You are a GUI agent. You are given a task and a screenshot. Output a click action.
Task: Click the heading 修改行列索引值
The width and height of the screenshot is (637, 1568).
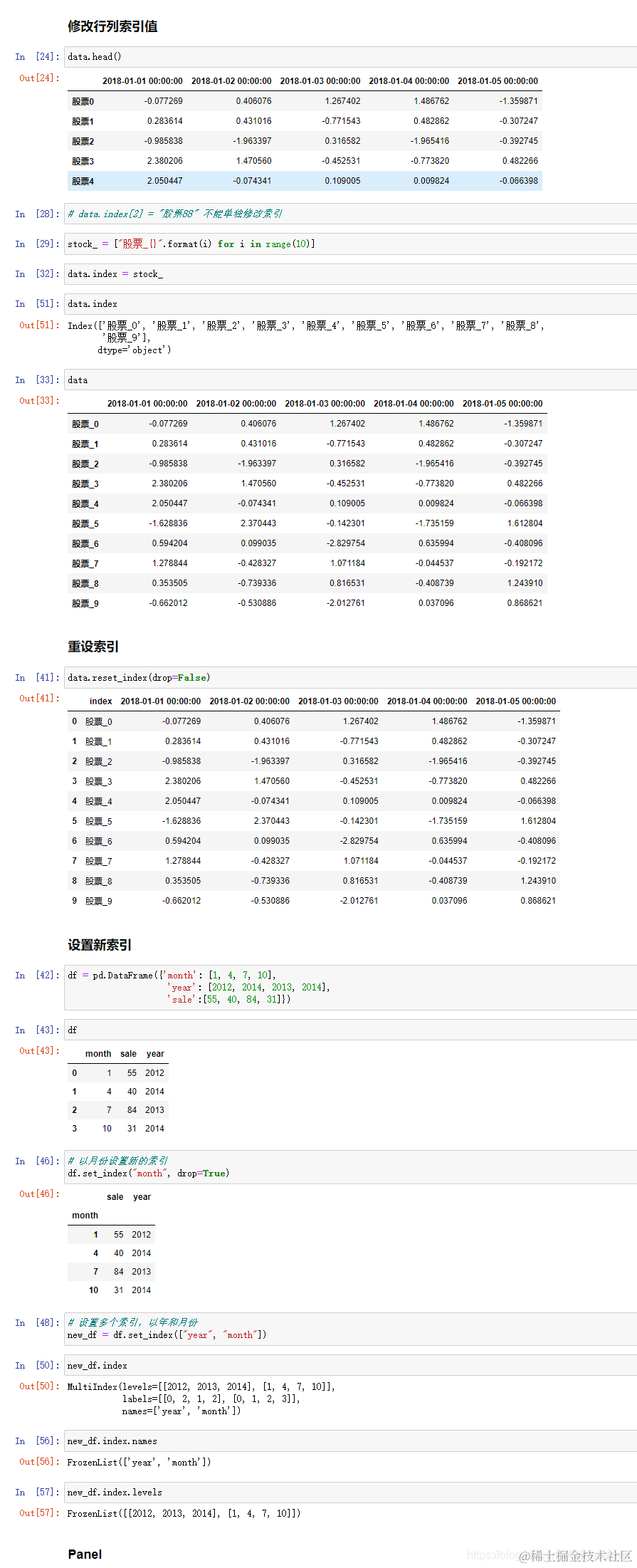point(112,26)
